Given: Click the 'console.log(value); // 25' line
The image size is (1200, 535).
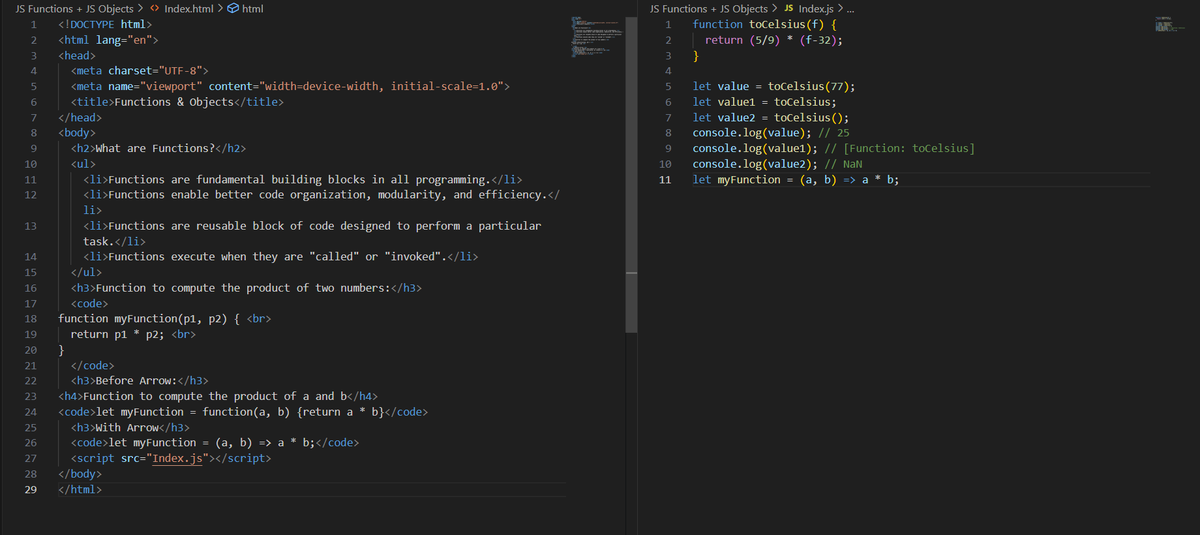Looking at the screenshot, I should (771, 132).
